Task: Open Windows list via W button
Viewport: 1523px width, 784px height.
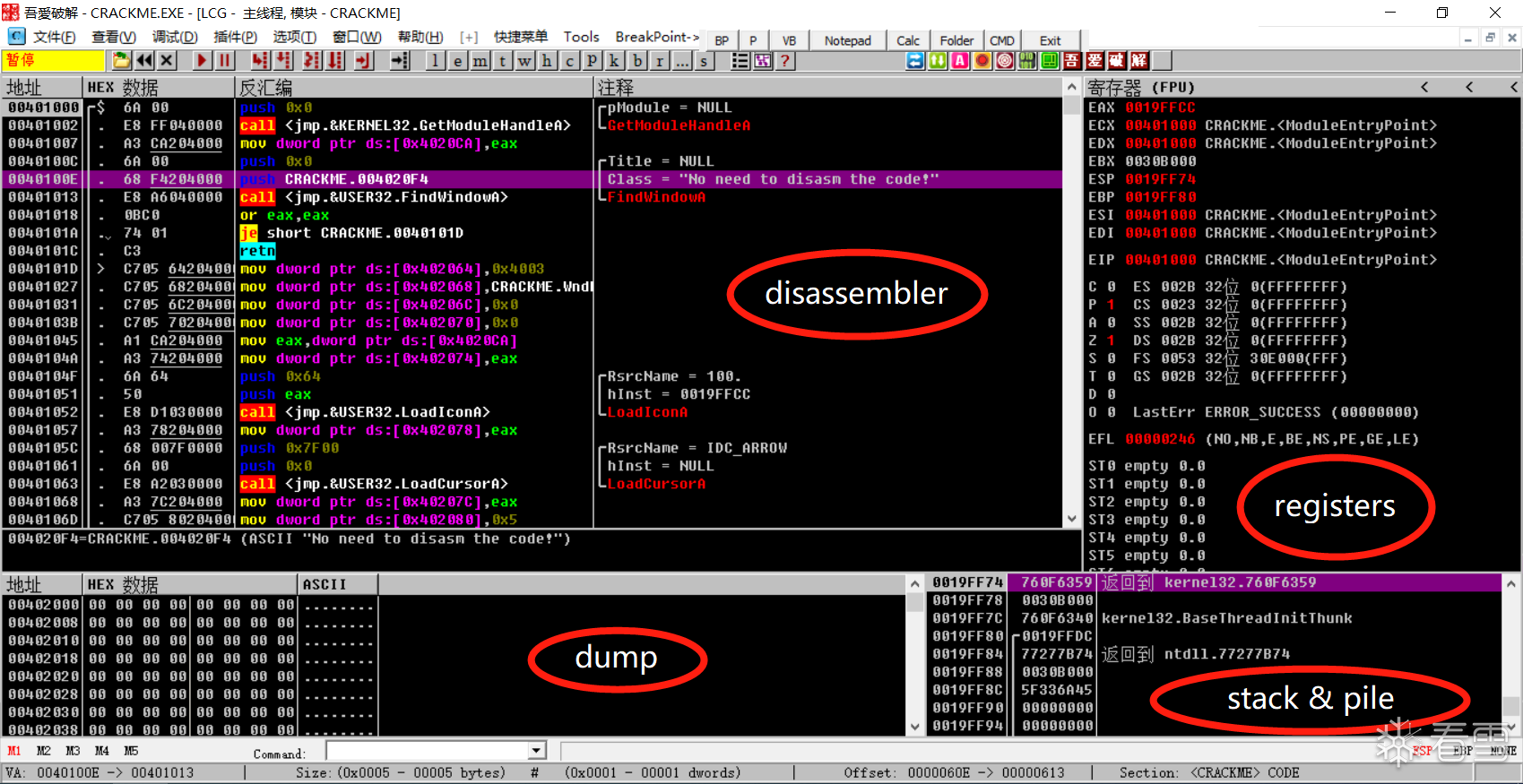Action: click(x=524, y=61)
